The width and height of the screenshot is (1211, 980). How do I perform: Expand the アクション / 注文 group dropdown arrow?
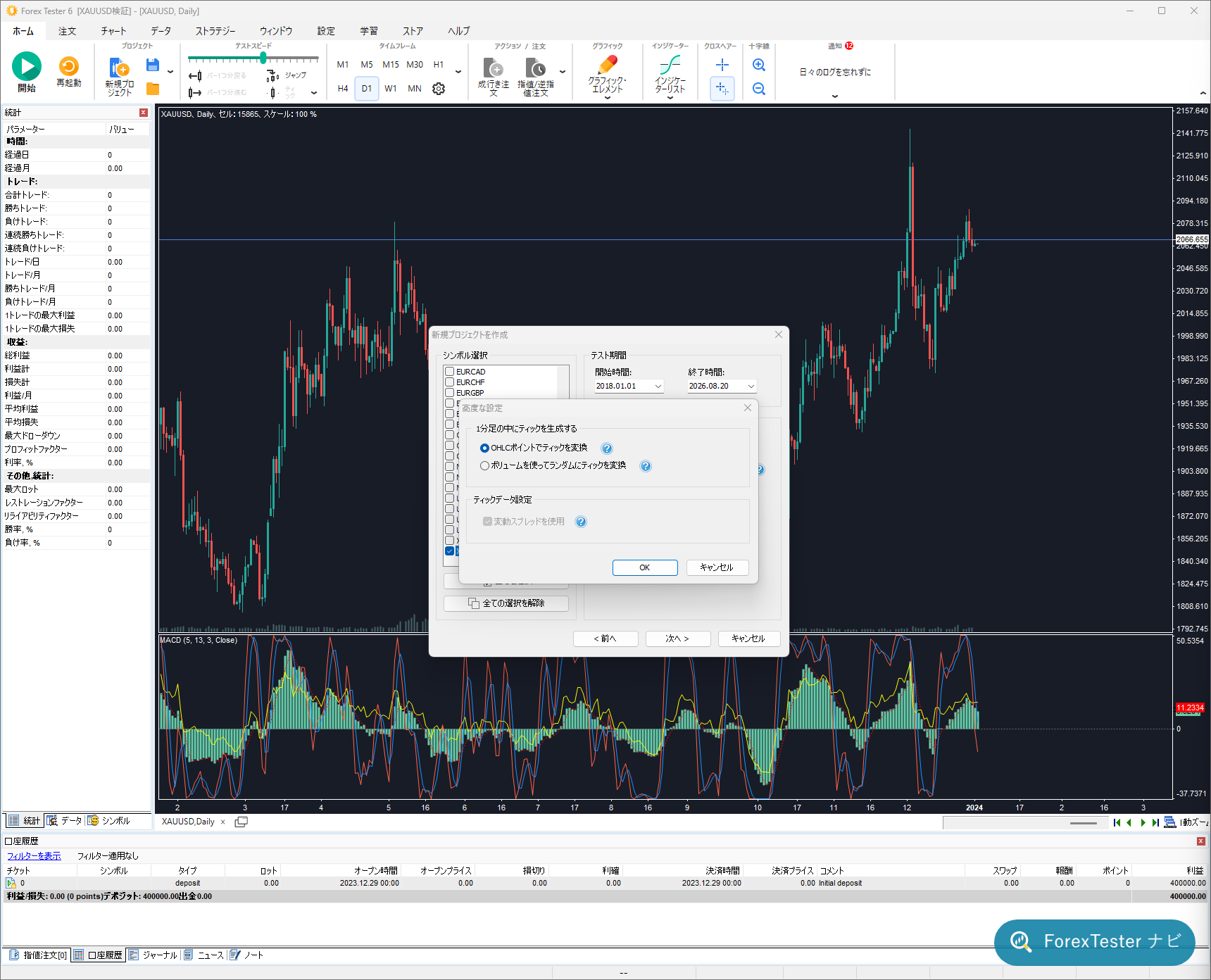563,72
